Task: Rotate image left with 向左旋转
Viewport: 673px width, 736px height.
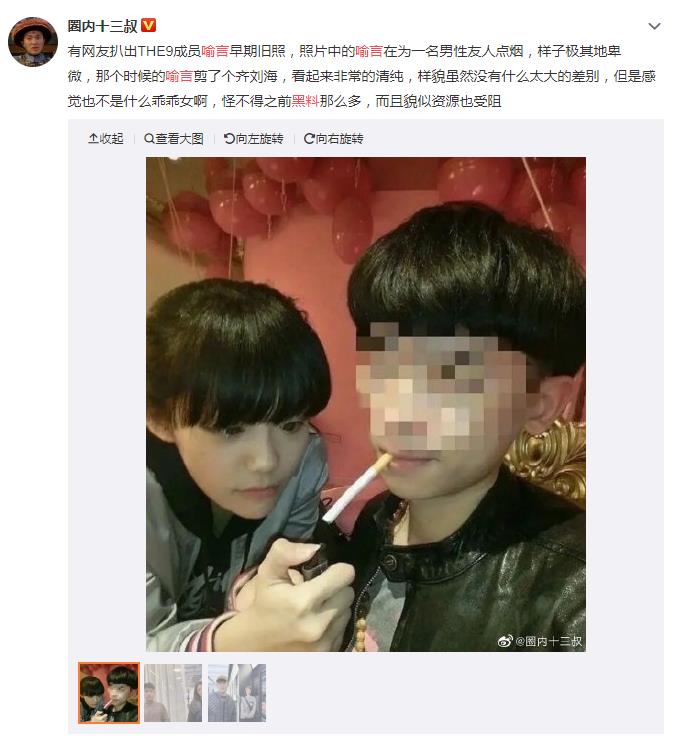Action: click(253, 138)
